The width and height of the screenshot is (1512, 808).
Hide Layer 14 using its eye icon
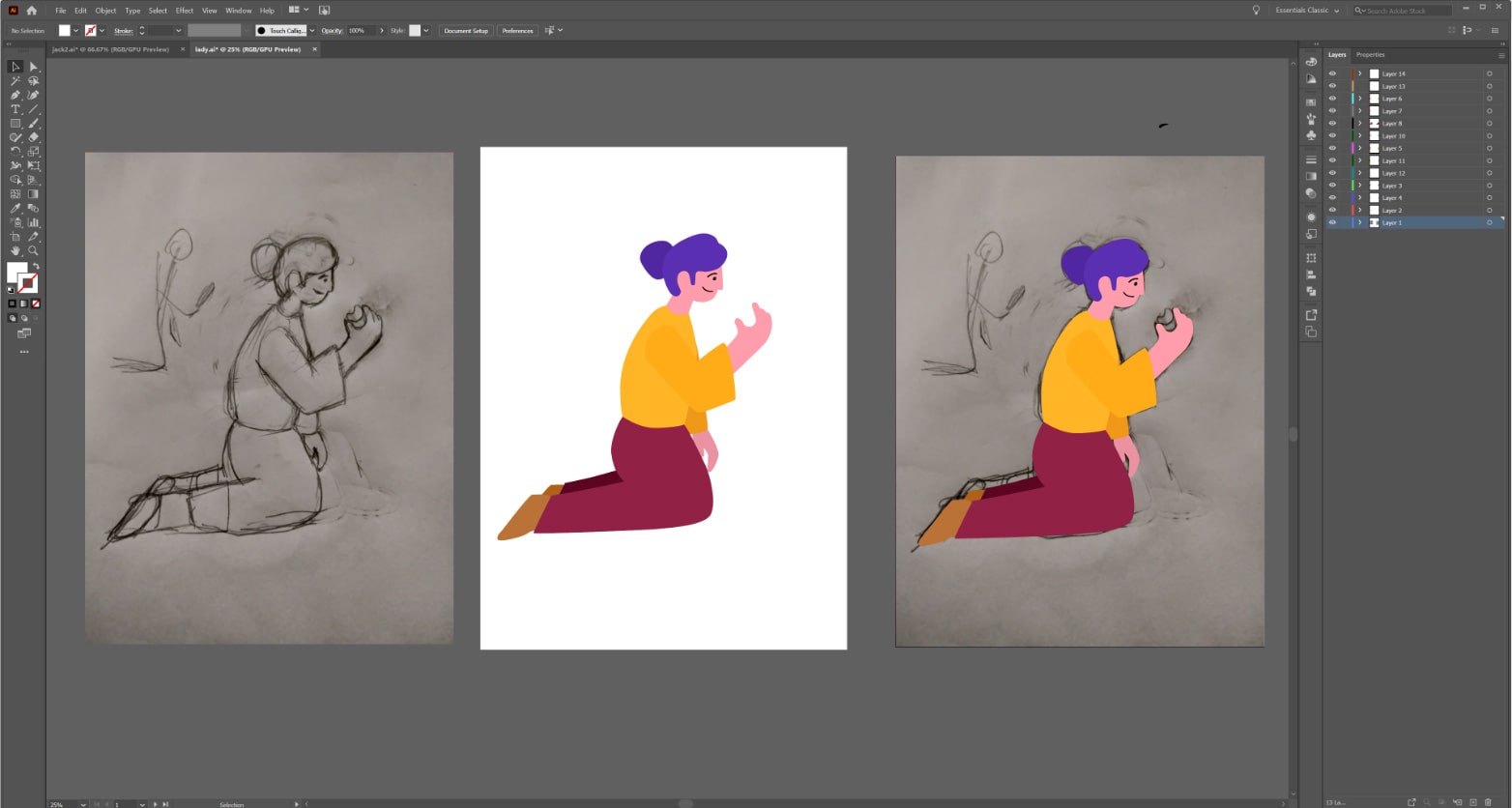pyautogui.click(x=1332, y=73)
